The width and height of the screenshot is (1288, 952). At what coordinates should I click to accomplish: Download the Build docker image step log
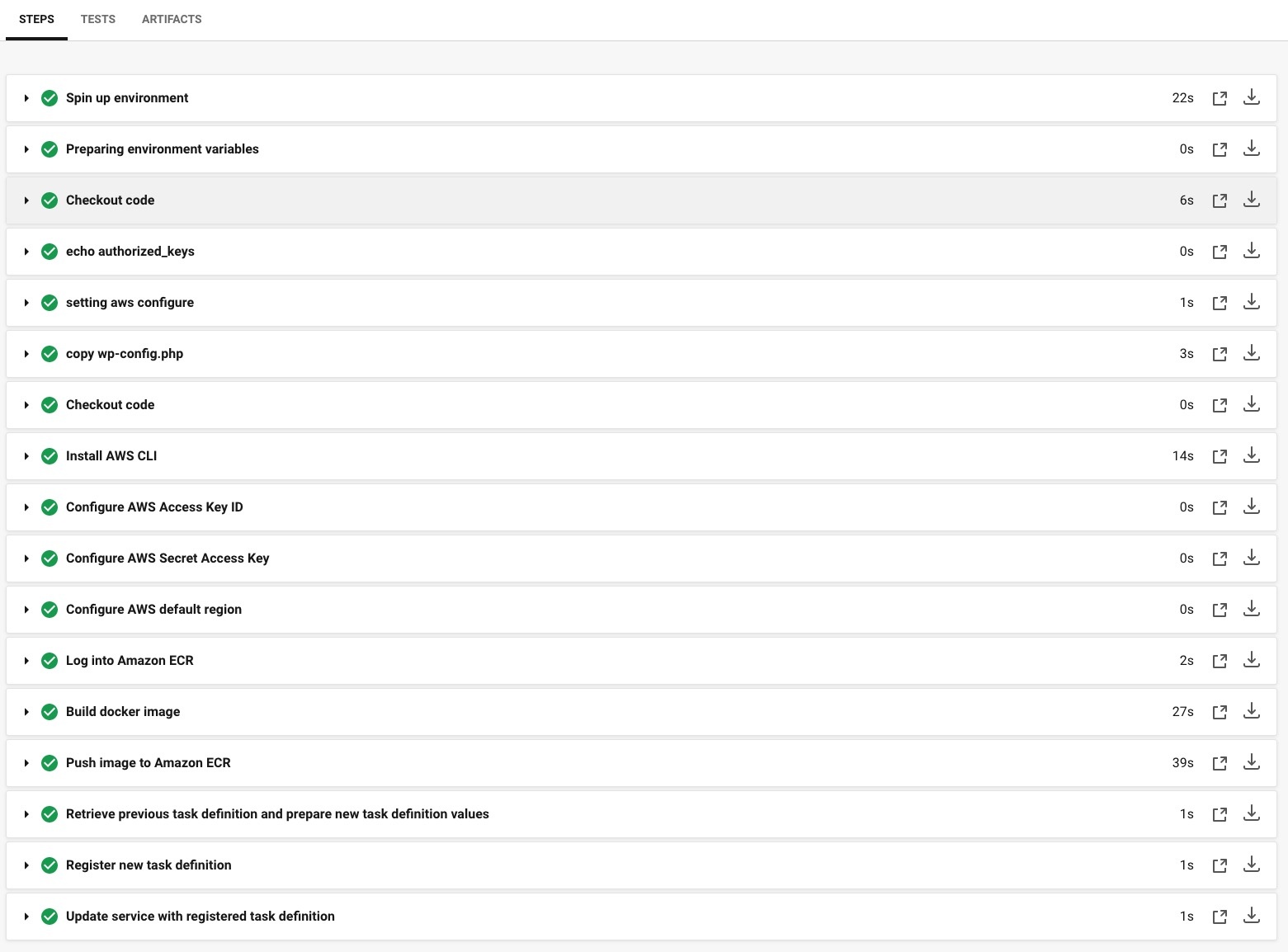[1252, 710]
